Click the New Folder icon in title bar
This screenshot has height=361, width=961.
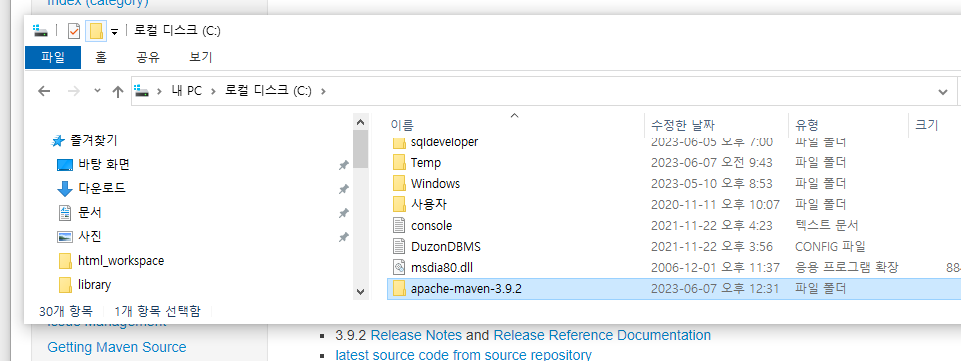point(96,31)
